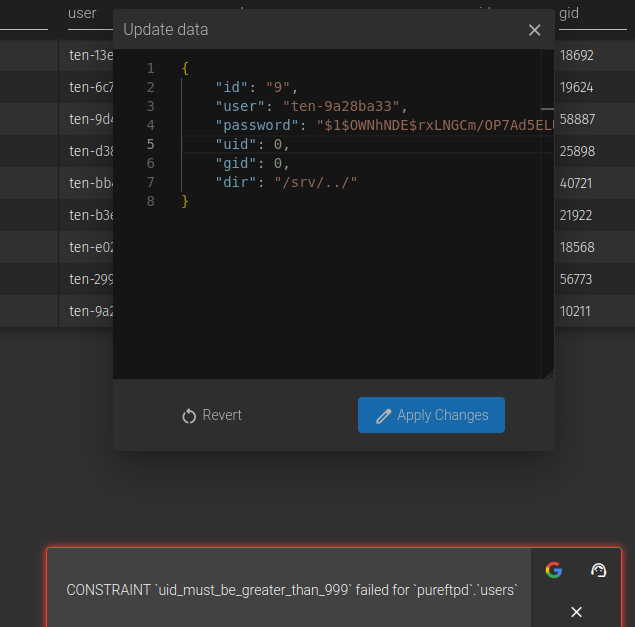Select line number 8 in the gutter
Viewport: 635px width, 627px height.
(x=150, y=201)
